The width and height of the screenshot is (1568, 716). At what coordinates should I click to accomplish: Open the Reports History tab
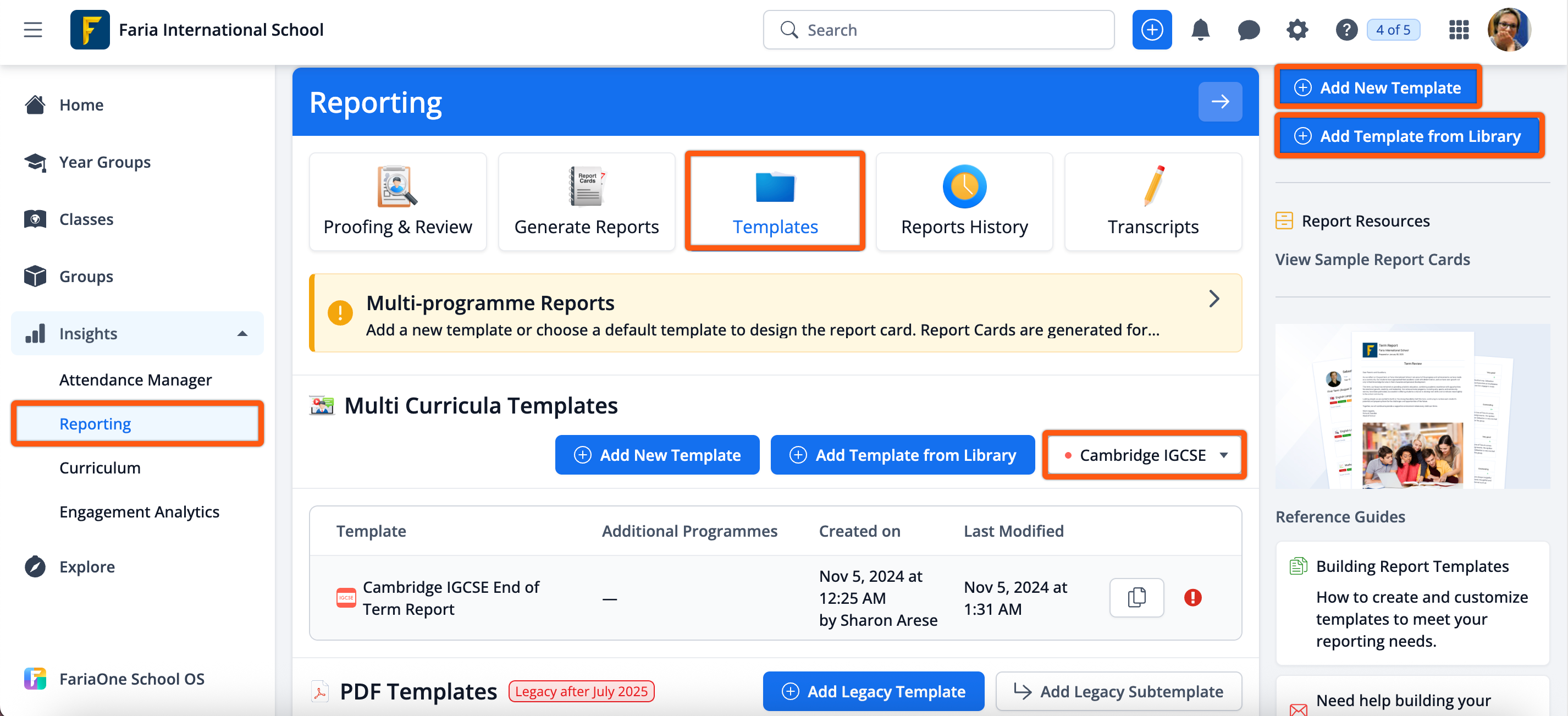click(x=964, y=201)
